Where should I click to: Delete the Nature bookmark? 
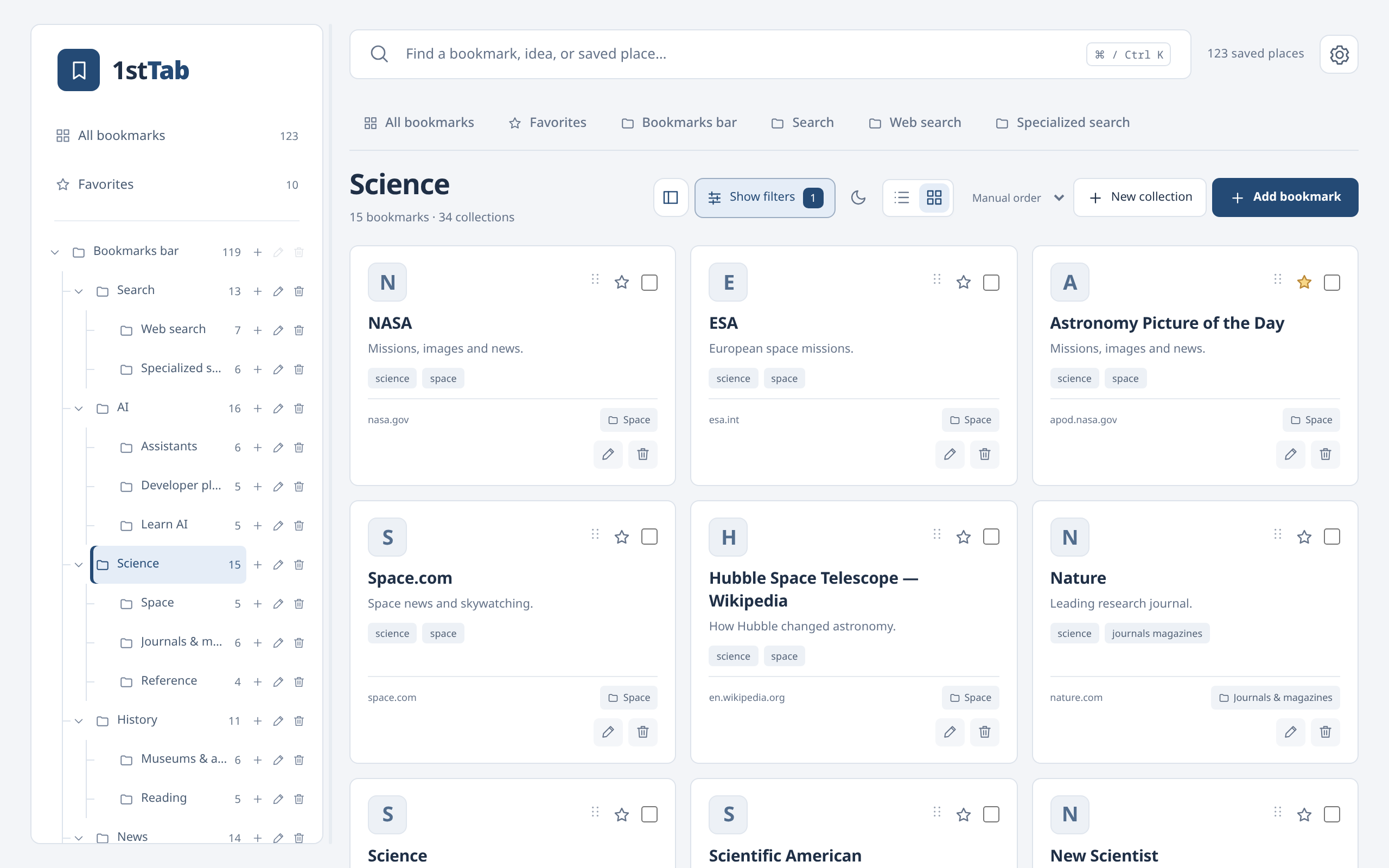[x=1326, y=731]
